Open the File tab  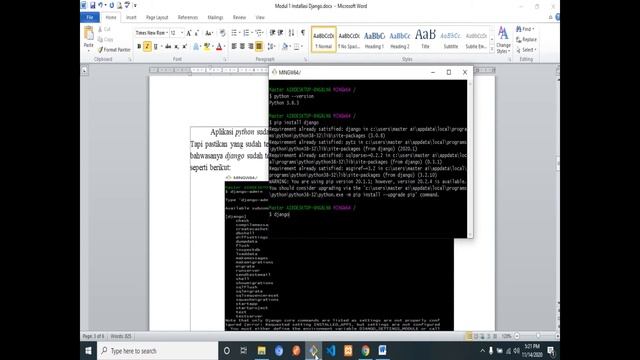pyautogui.click(x=90, y=17)
